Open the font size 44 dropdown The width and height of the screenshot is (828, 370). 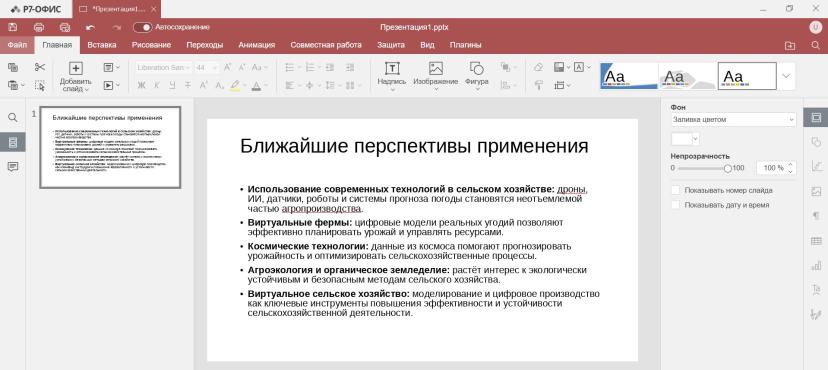click(206, 68)
